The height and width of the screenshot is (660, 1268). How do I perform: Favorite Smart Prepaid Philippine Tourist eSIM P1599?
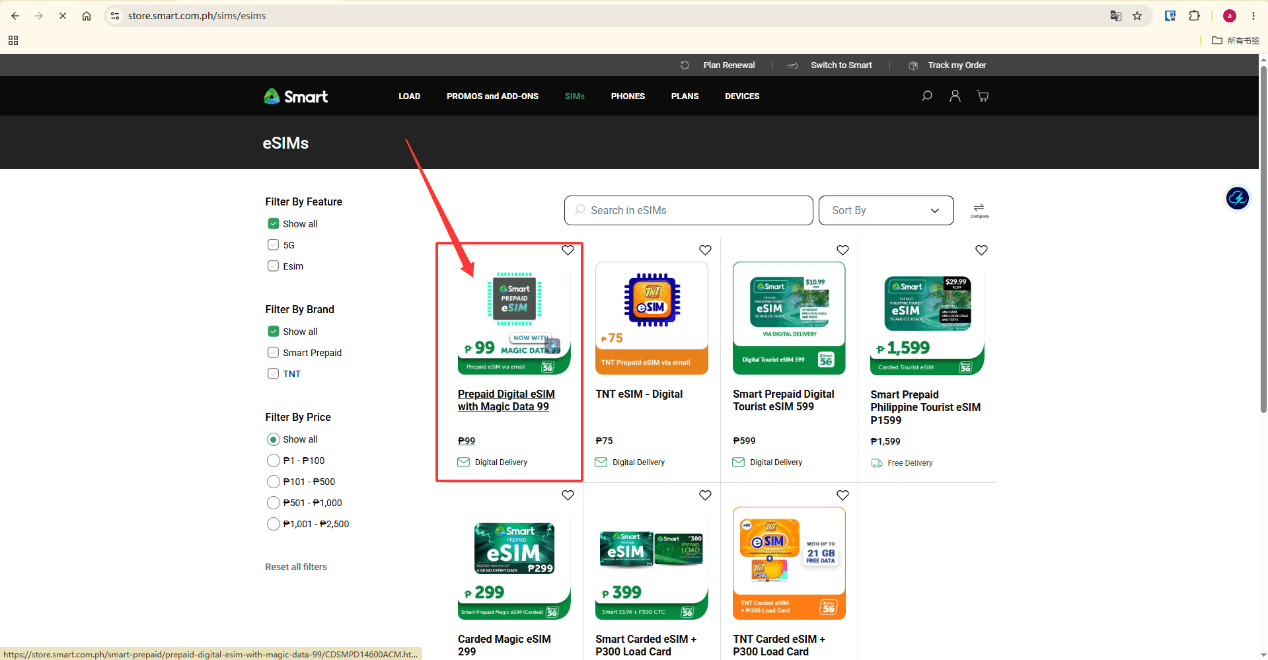tap(981, 250)
